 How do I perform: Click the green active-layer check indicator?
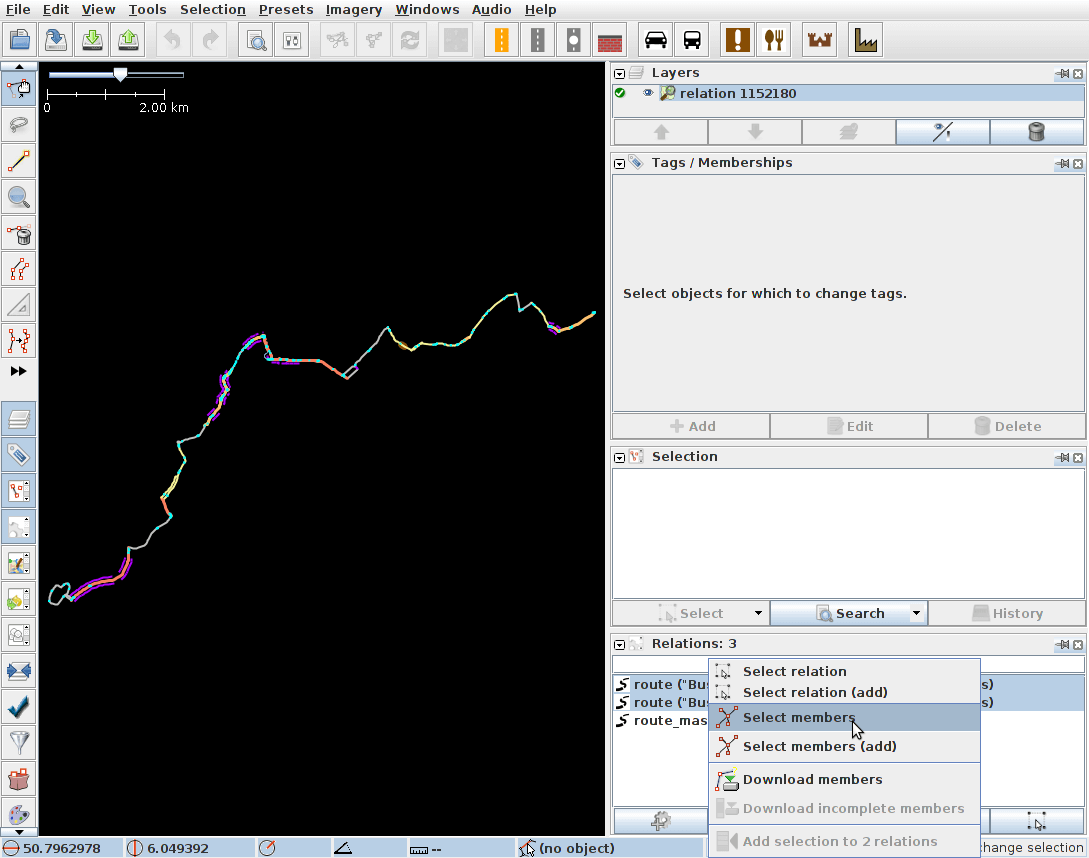point(620,93)
